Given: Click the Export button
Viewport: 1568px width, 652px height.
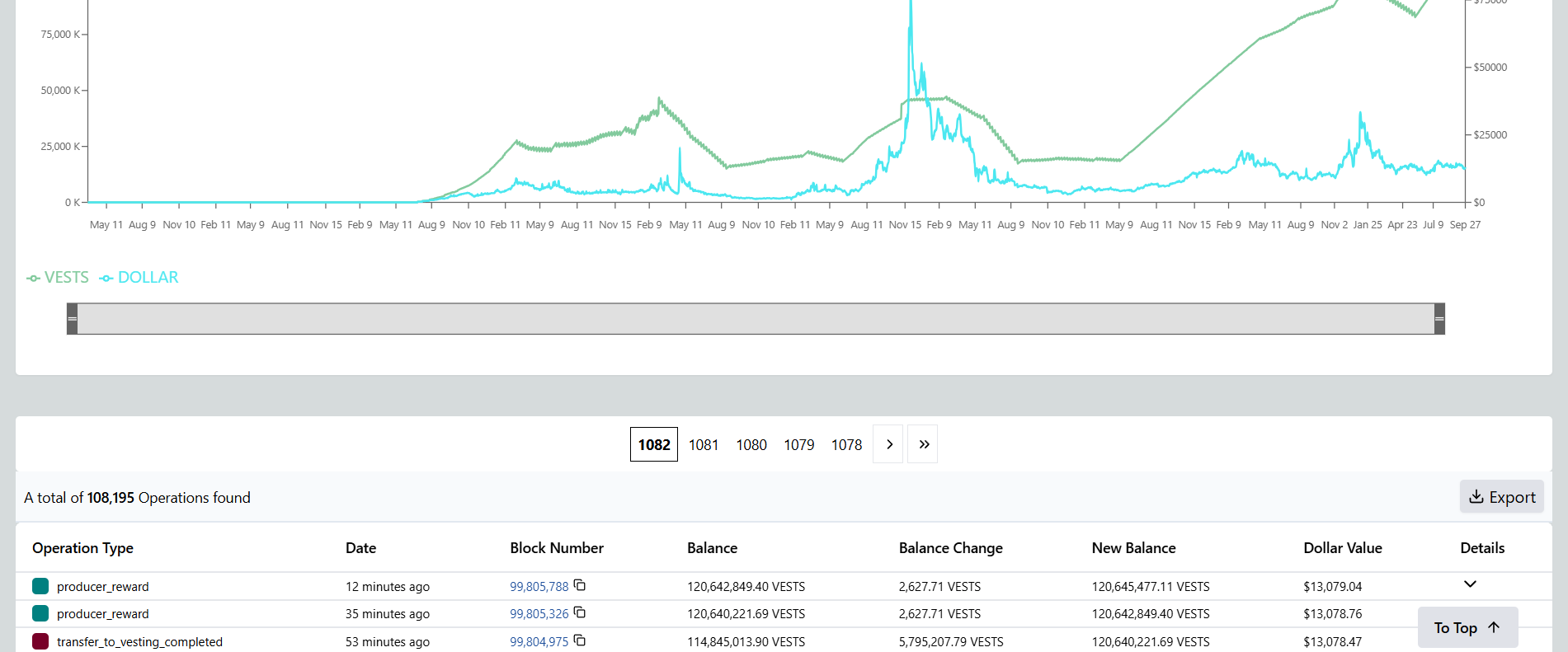Looking at the screenshot, I should [x=1501, y=497].
